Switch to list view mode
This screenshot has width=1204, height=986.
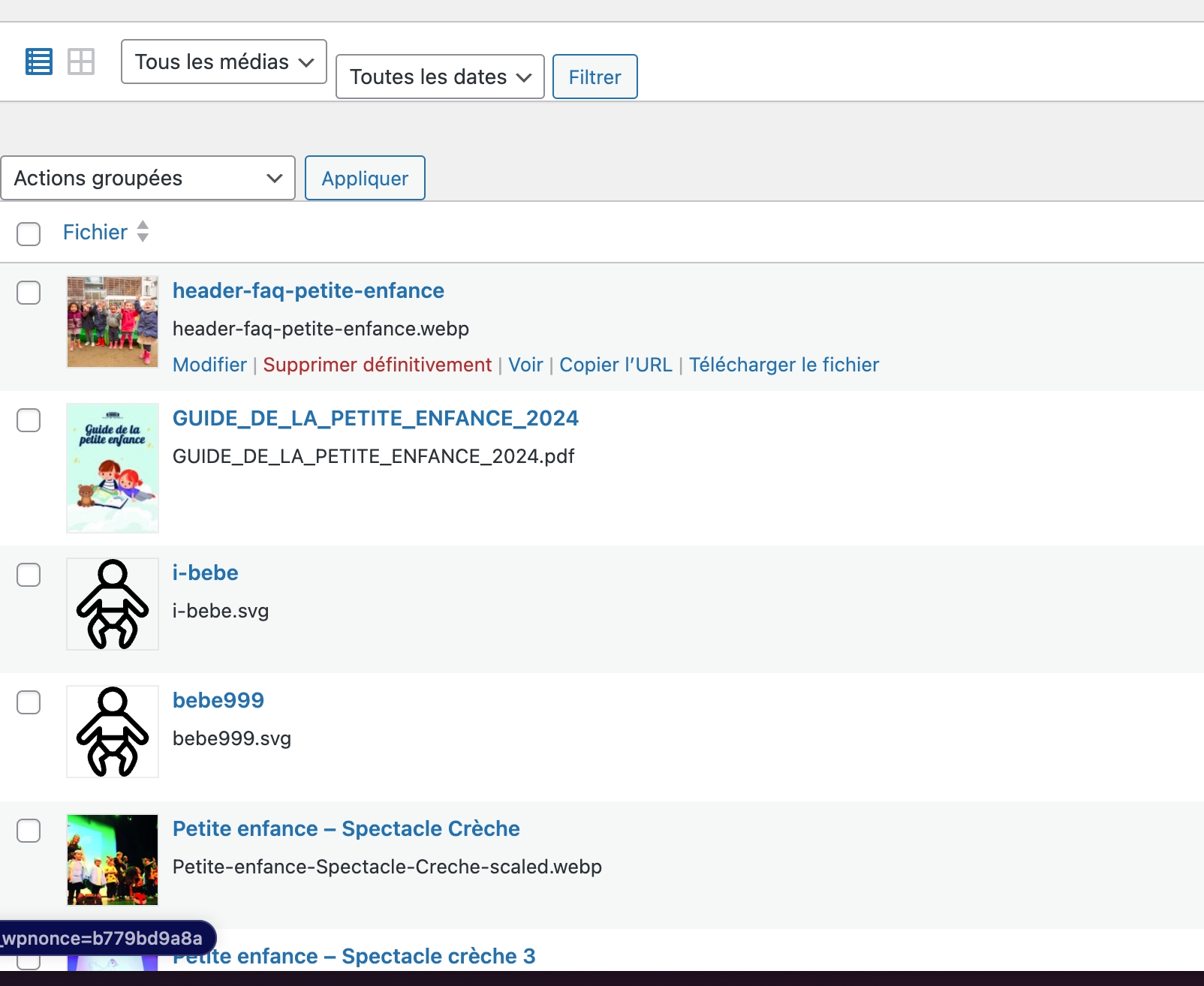point(39,62)
